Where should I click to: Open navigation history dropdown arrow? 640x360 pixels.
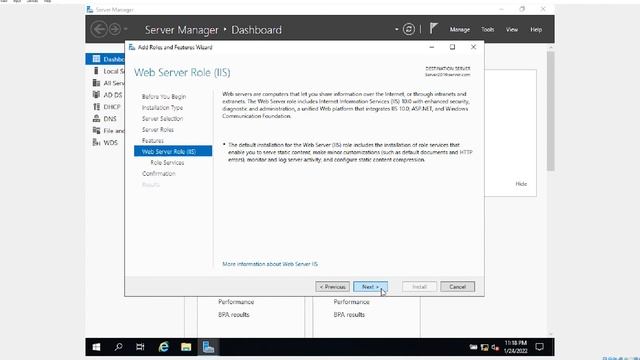click(125, 29)
